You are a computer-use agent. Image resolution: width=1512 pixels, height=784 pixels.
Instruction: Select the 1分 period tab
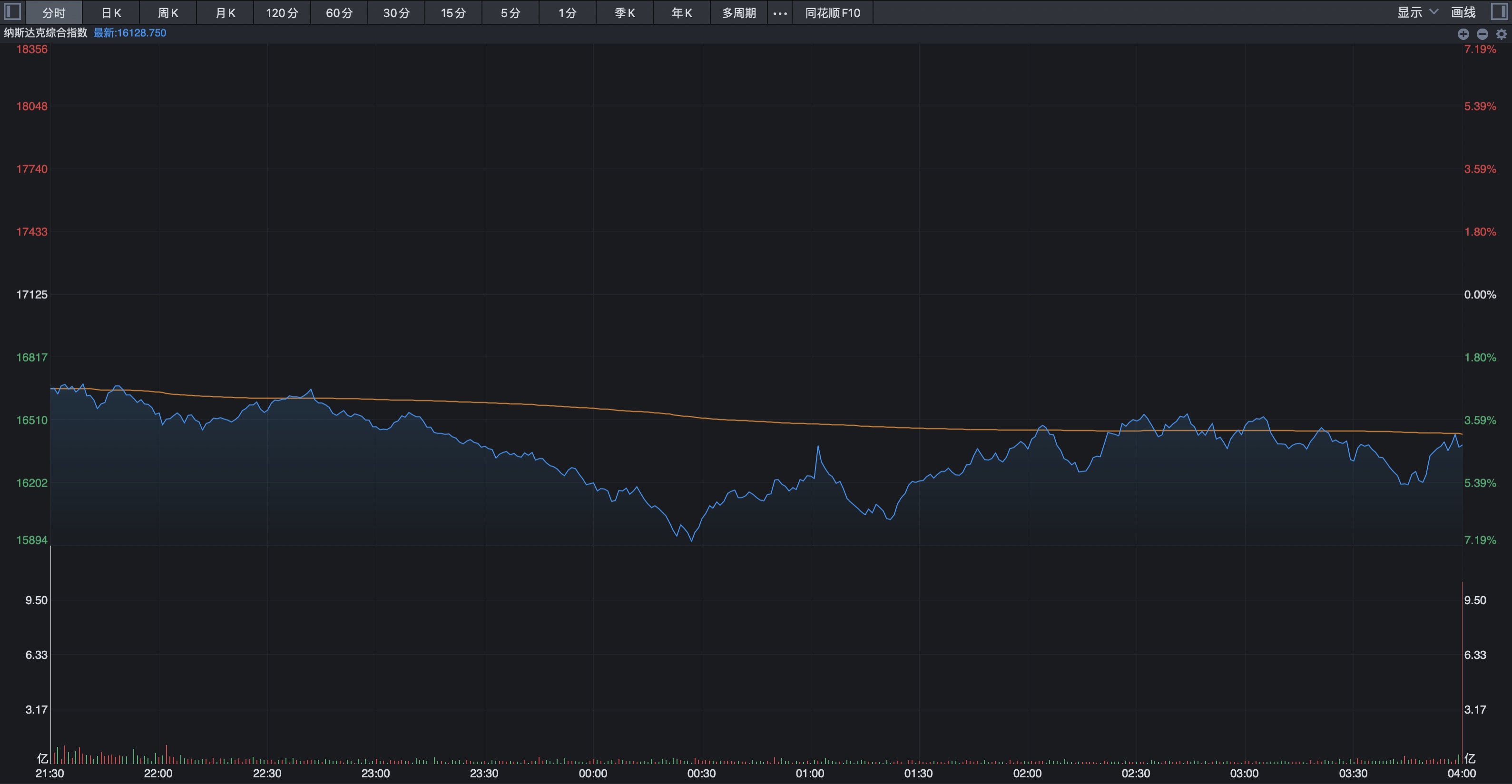click(x=567, y=13)
